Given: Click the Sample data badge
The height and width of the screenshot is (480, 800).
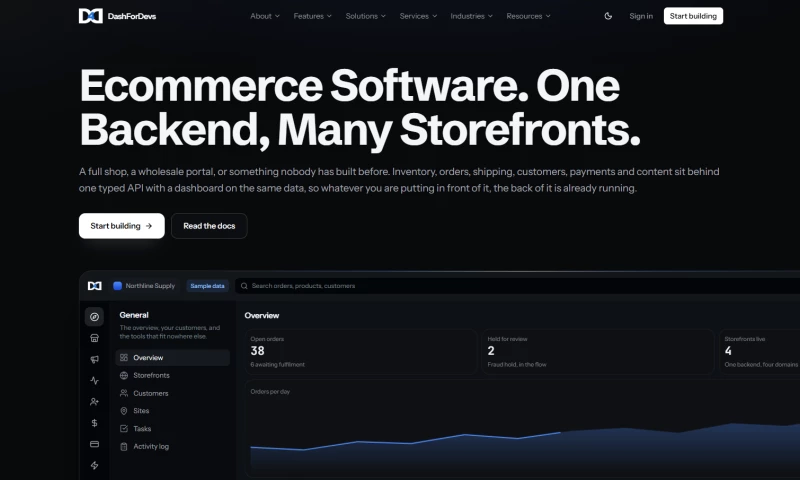Looking at the screenshot, I should click(x=207, y=286).
